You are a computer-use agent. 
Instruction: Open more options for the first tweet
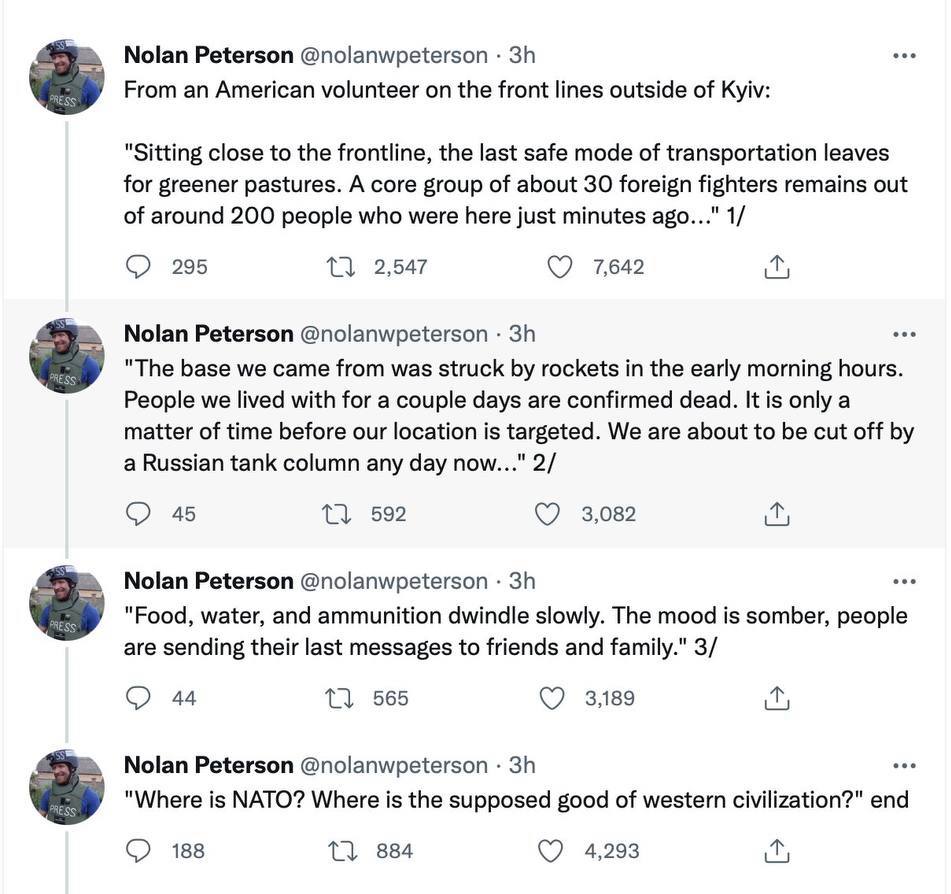click(904, 56)
